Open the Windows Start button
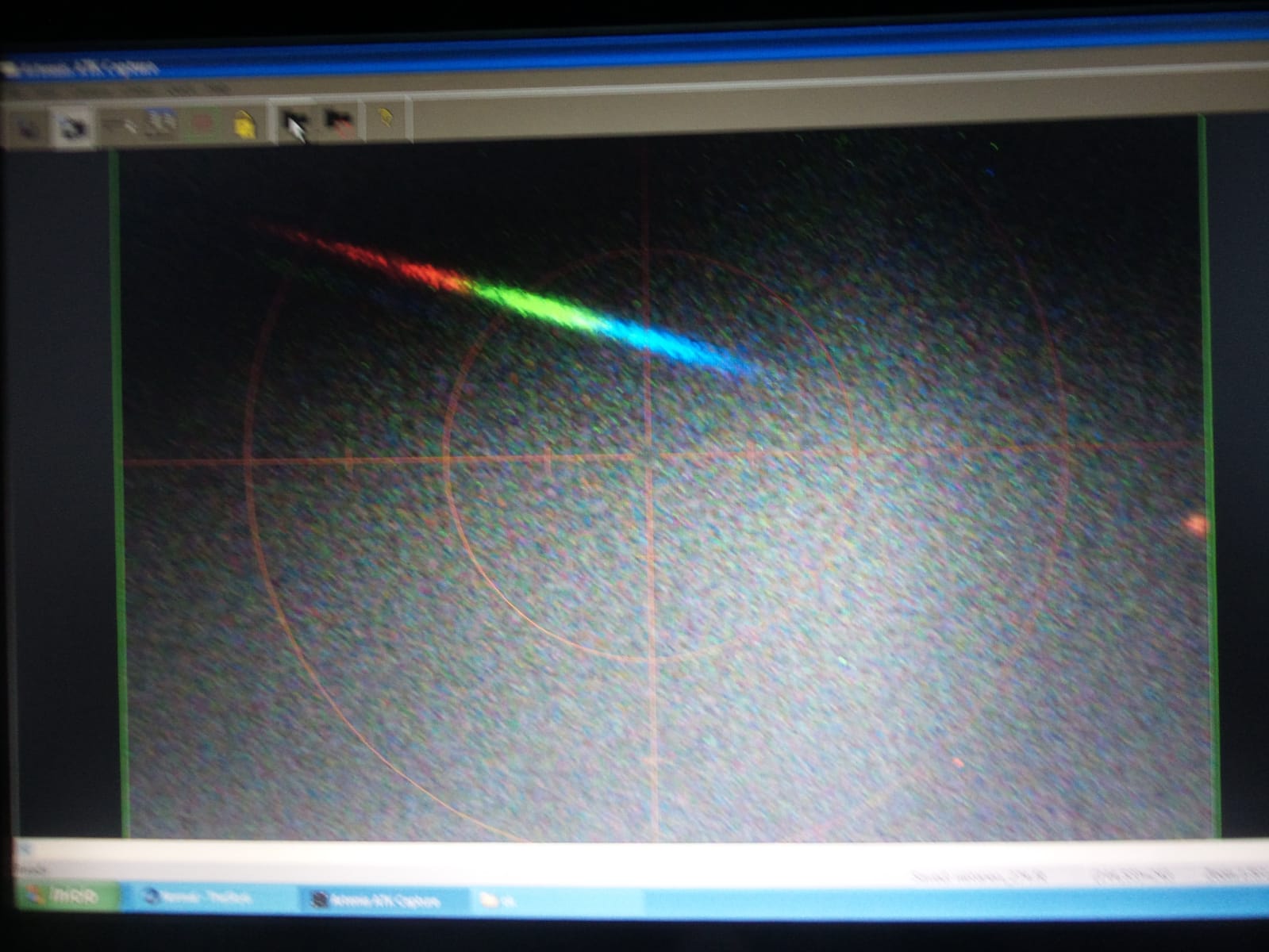The width and height of the screenshot is (1269, 952). pyautogui.click(x=68, y=896)
